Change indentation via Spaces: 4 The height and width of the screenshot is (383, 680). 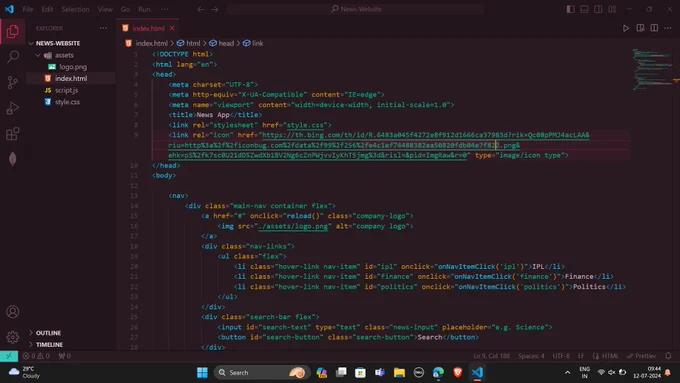click(531, 356)
